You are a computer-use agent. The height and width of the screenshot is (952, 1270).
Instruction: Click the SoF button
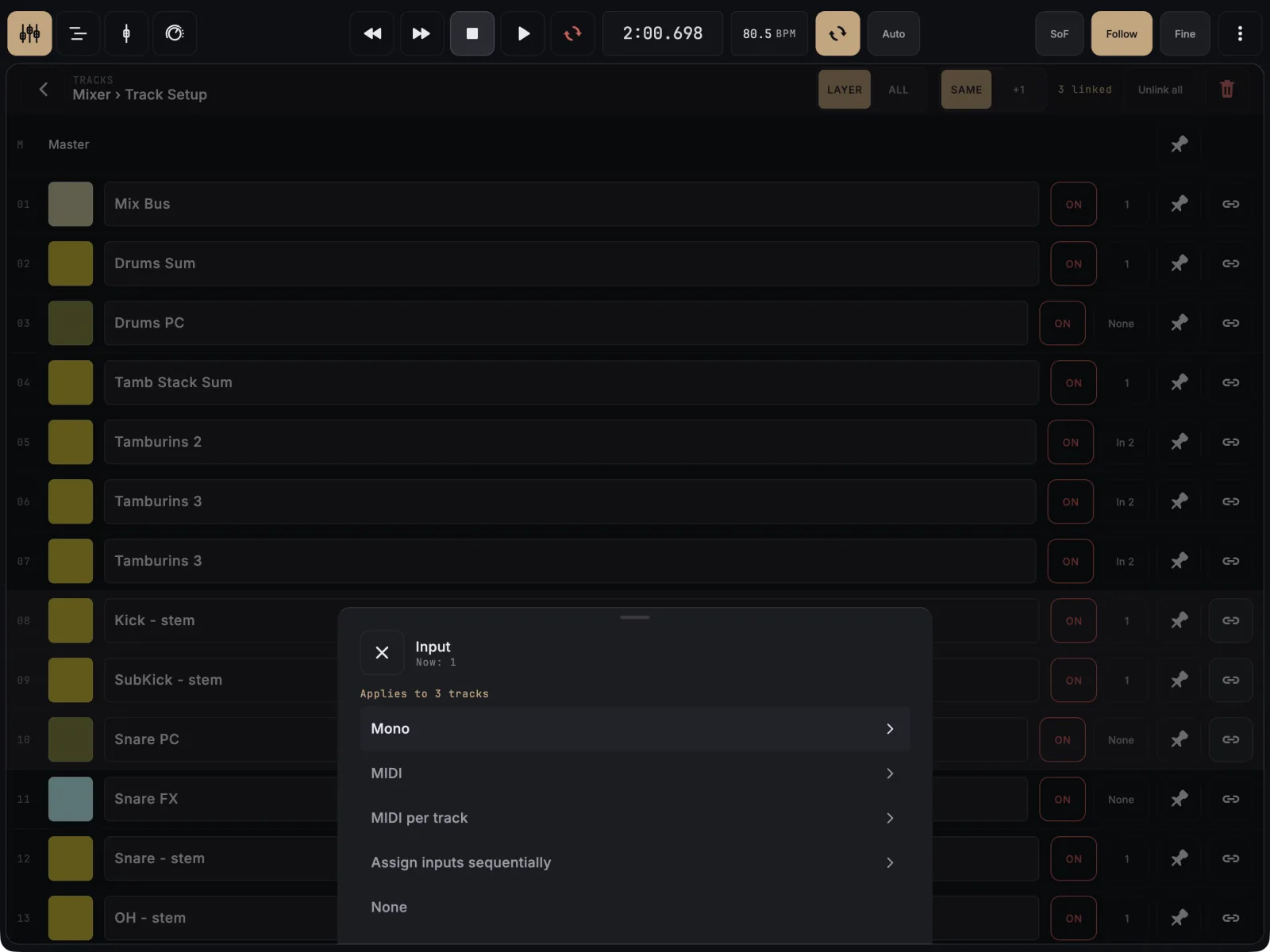pyautogui.click(x=1060, y=33)
